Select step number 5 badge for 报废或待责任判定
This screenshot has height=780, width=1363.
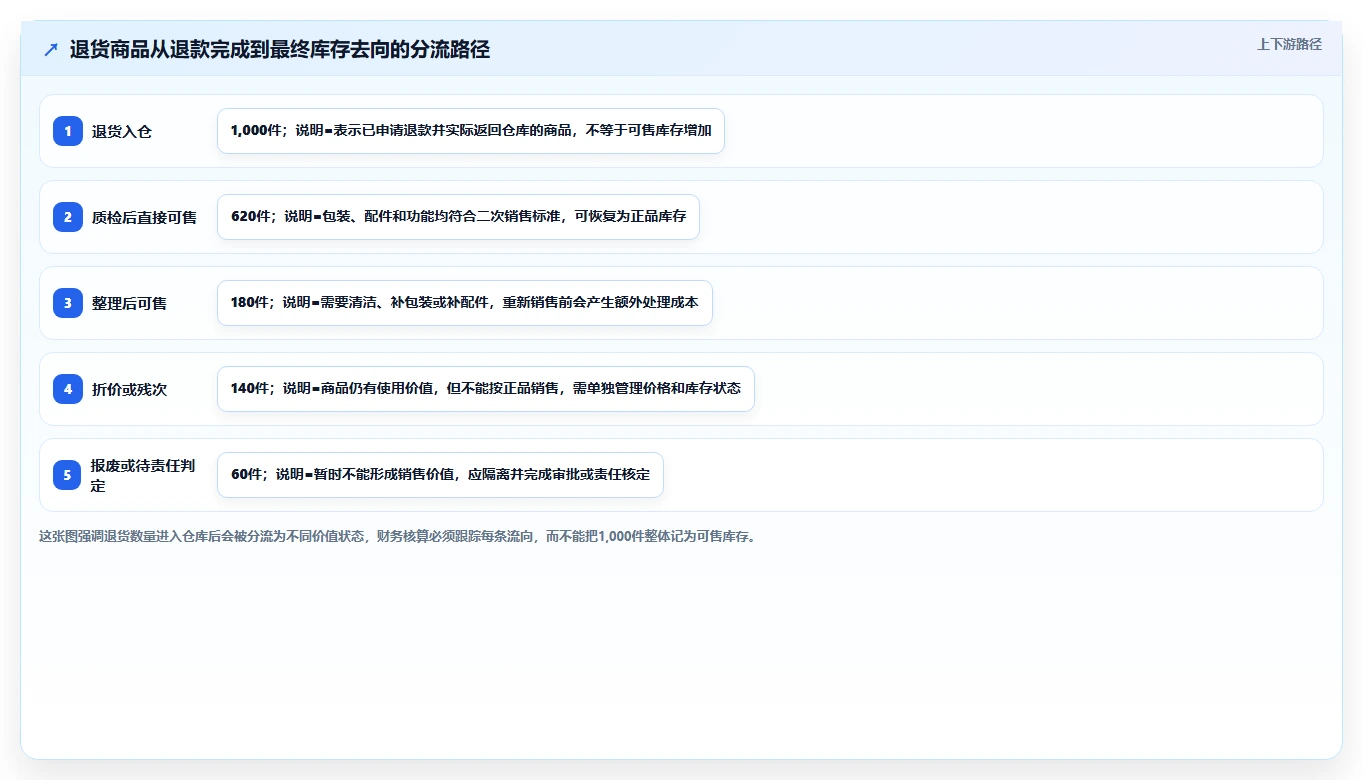click(x=68, y=475)
